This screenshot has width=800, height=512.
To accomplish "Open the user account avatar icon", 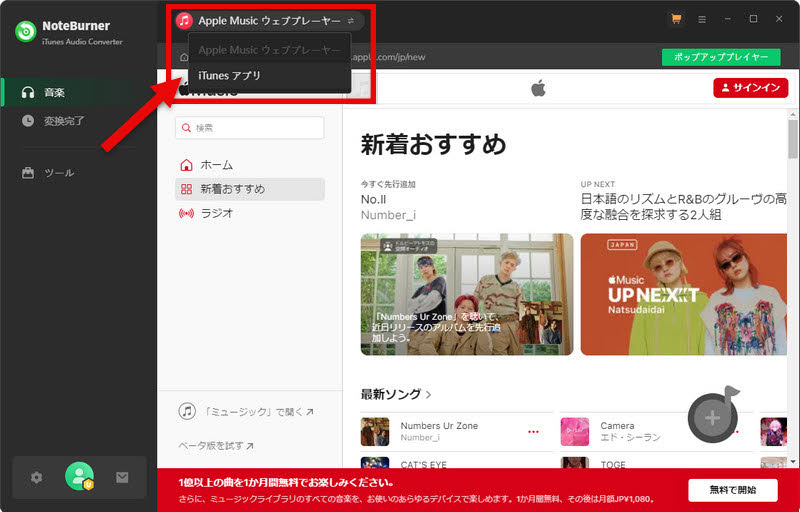I will [79, 476].
